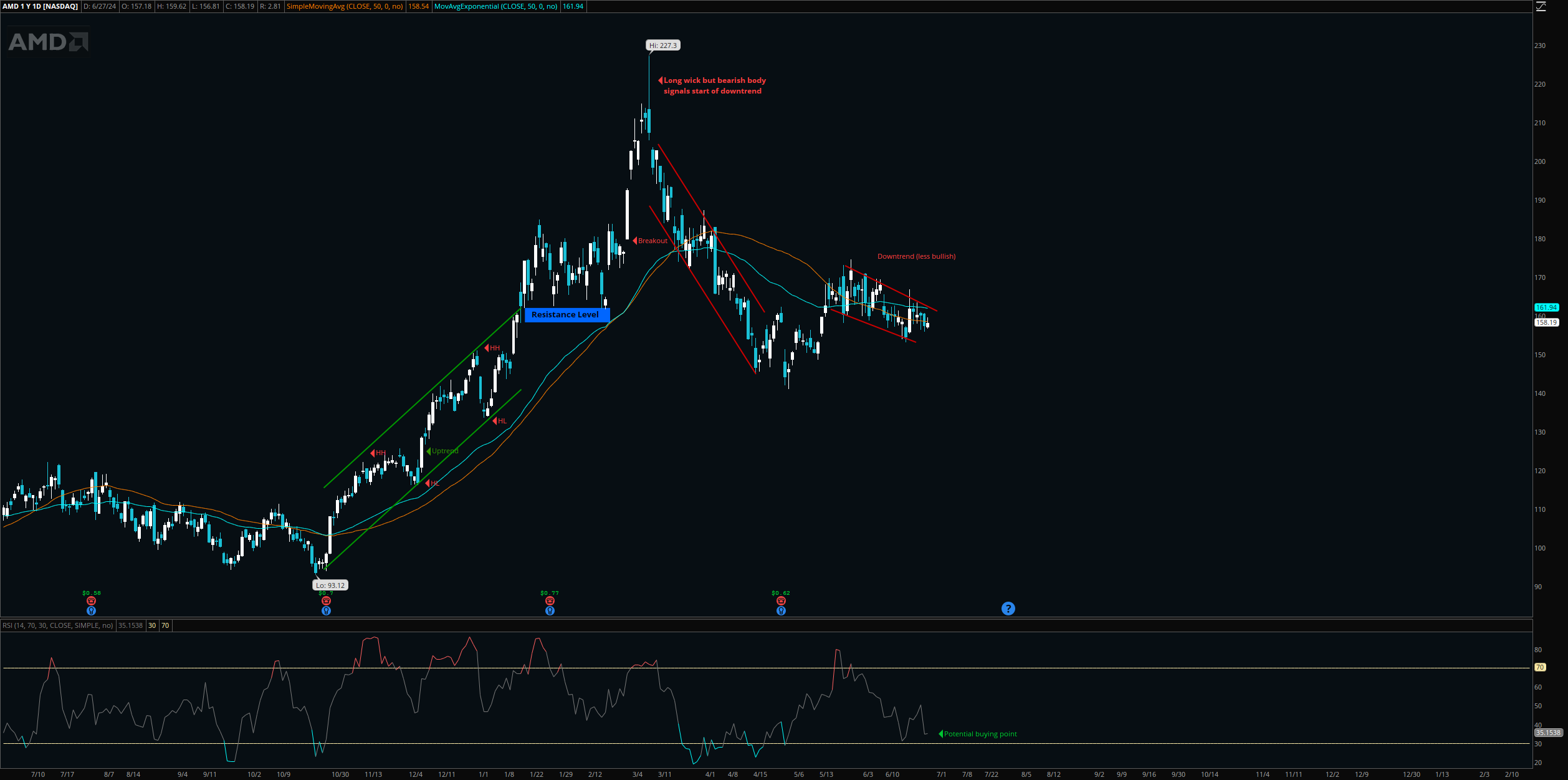Click the blue lightbulb icon below $0.62 earnings
This screenshot has width=1568, height=780.
781,611
